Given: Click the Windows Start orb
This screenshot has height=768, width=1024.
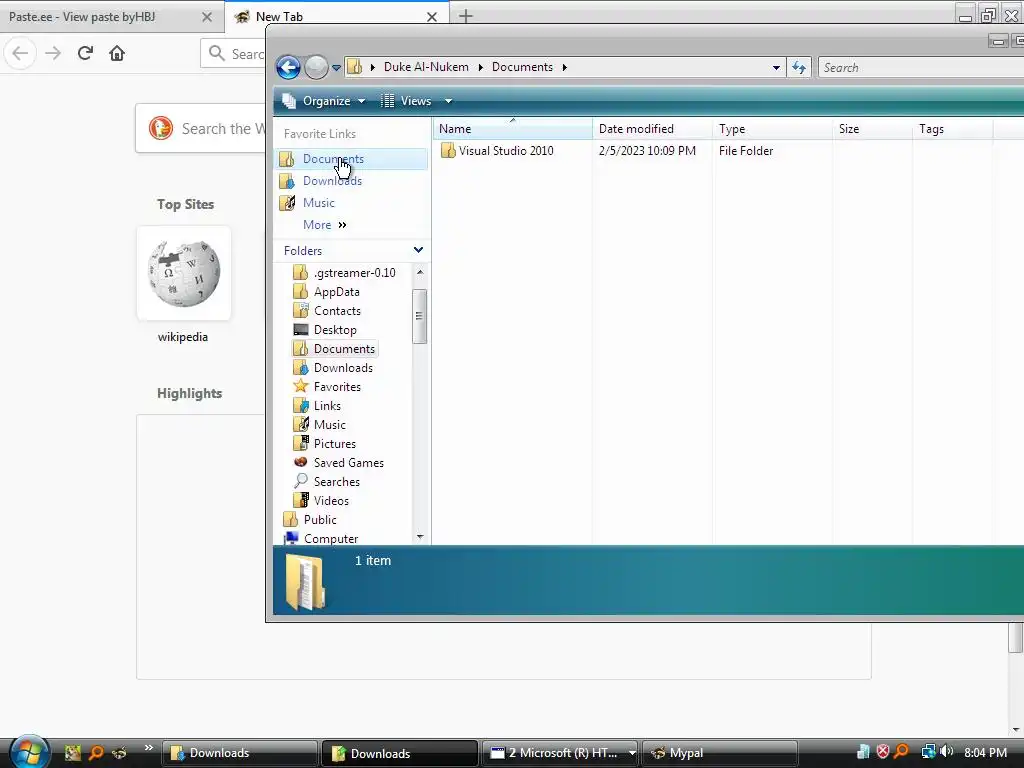Looking at the screenshot, I should (x=29, y=752).
